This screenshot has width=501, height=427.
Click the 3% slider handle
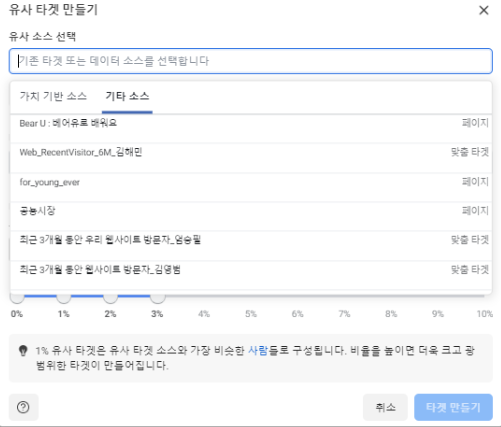click(x=158, y=297)
